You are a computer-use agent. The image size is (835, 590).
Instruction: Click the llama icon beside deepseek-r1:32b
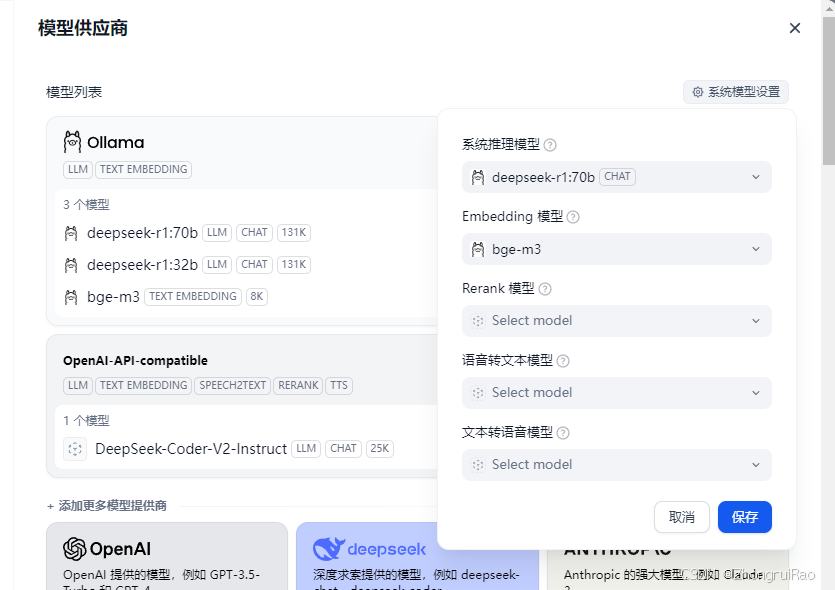(71, 265)
